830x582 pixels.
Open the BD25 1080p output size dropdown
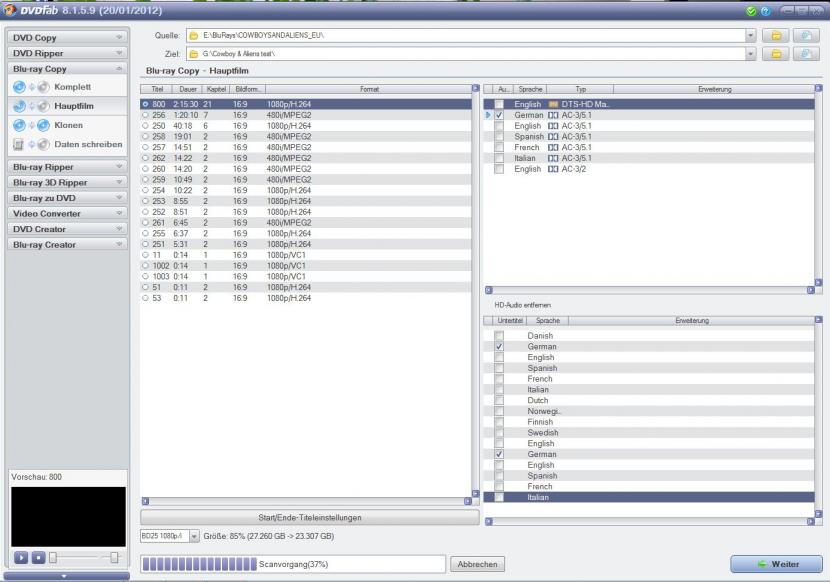[194, 536]
